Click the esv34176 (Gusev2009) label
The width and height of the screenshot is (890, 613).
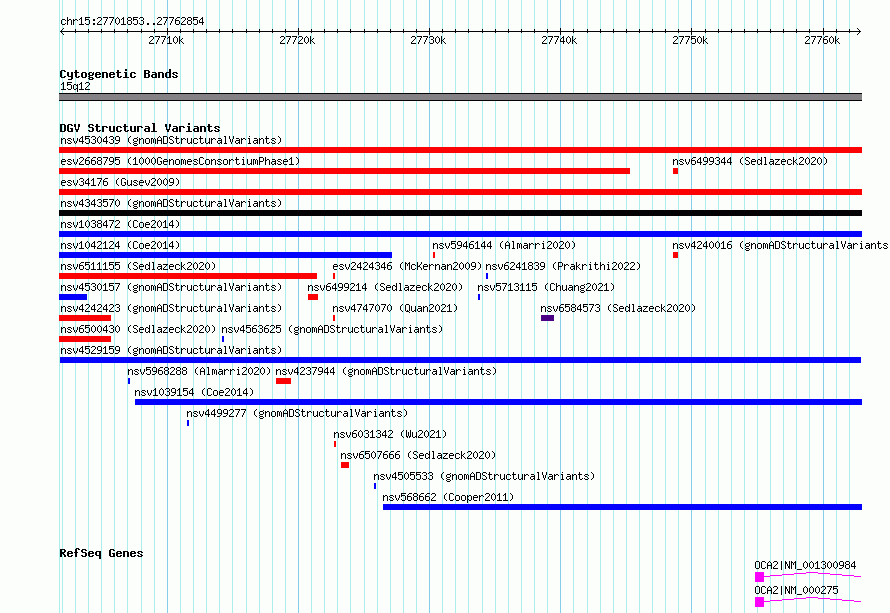[x=120, y=182]
